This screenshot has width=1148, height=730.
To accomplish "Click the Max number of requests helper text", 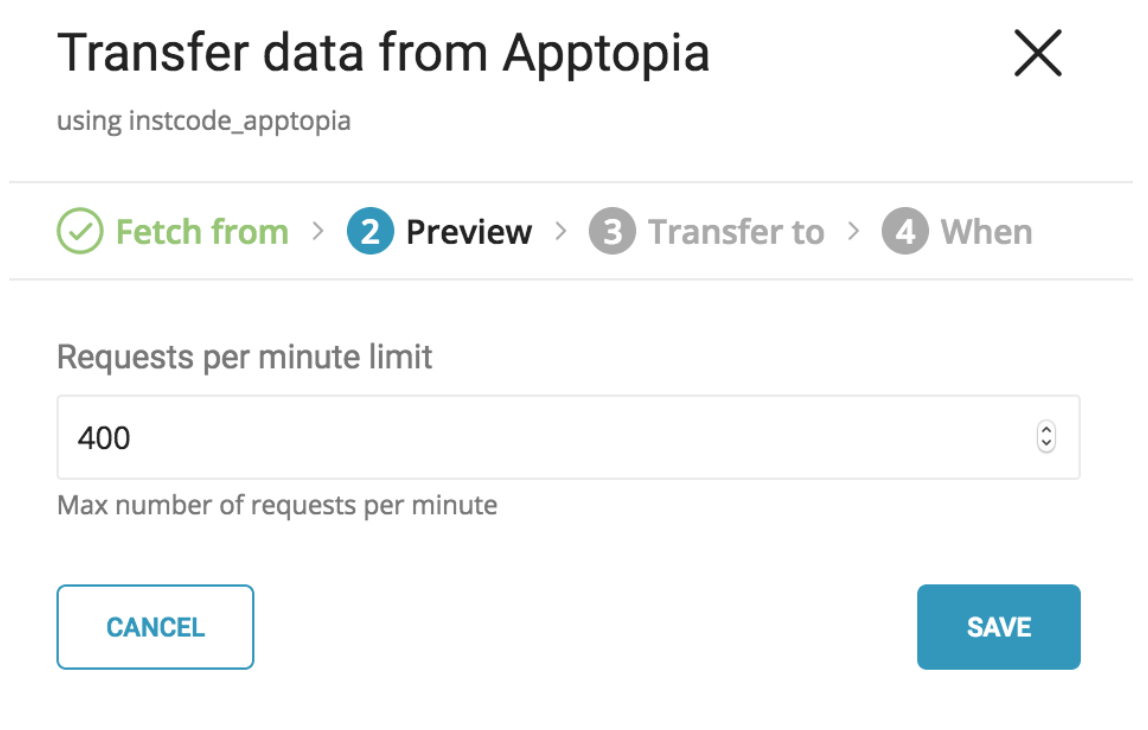I will click(x=277, y=505).
